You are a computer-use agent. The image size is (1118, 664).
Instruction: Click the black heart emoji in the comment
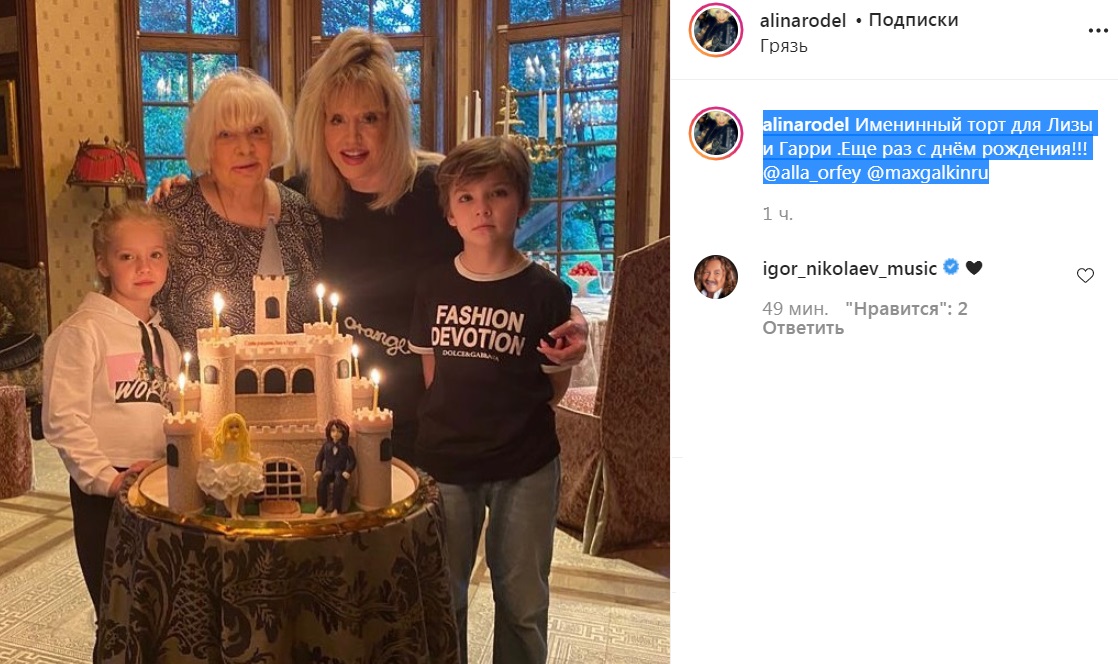974,268
